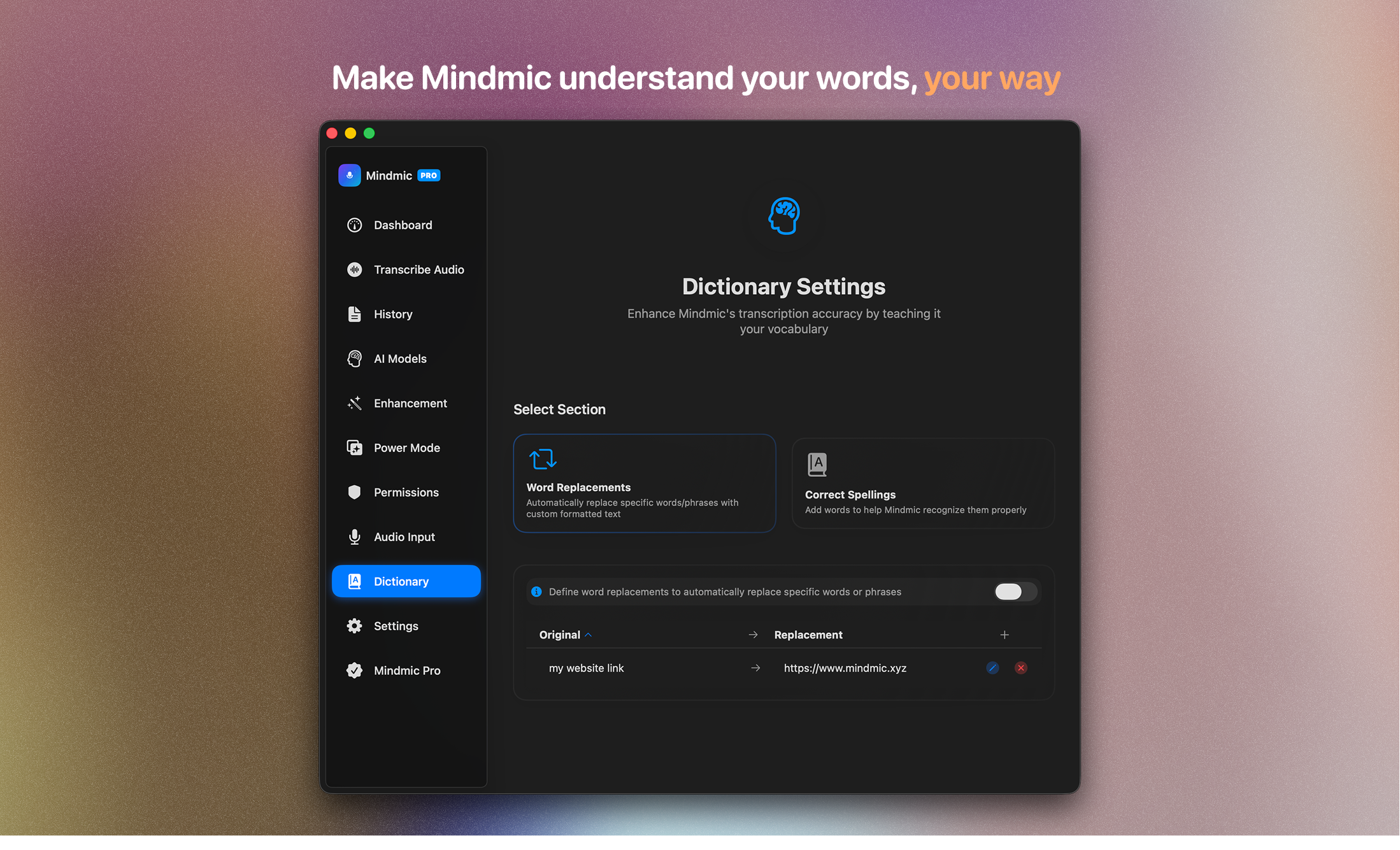Viewport: 1400px width, 850px height.
Task: Open History from the sidebar
Action: coord(393,314)
